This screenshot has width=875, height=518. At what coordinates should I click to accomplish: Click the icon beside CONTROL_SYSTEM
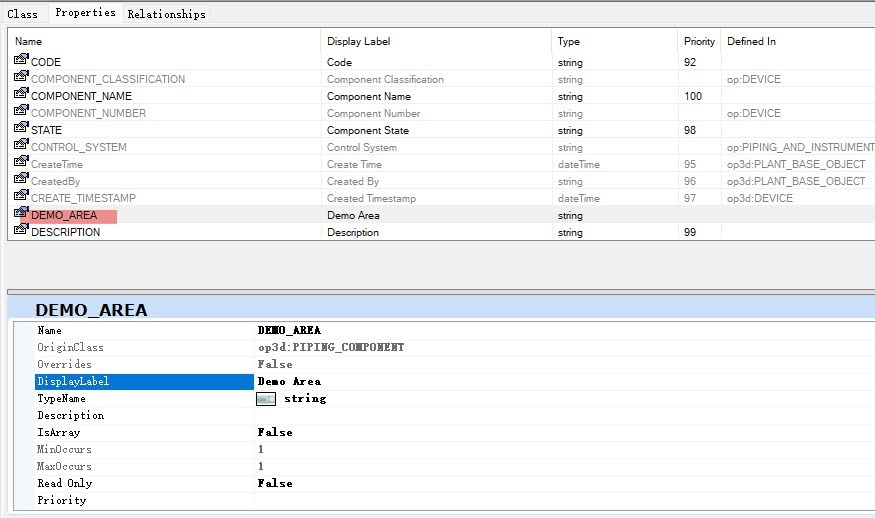21,146
